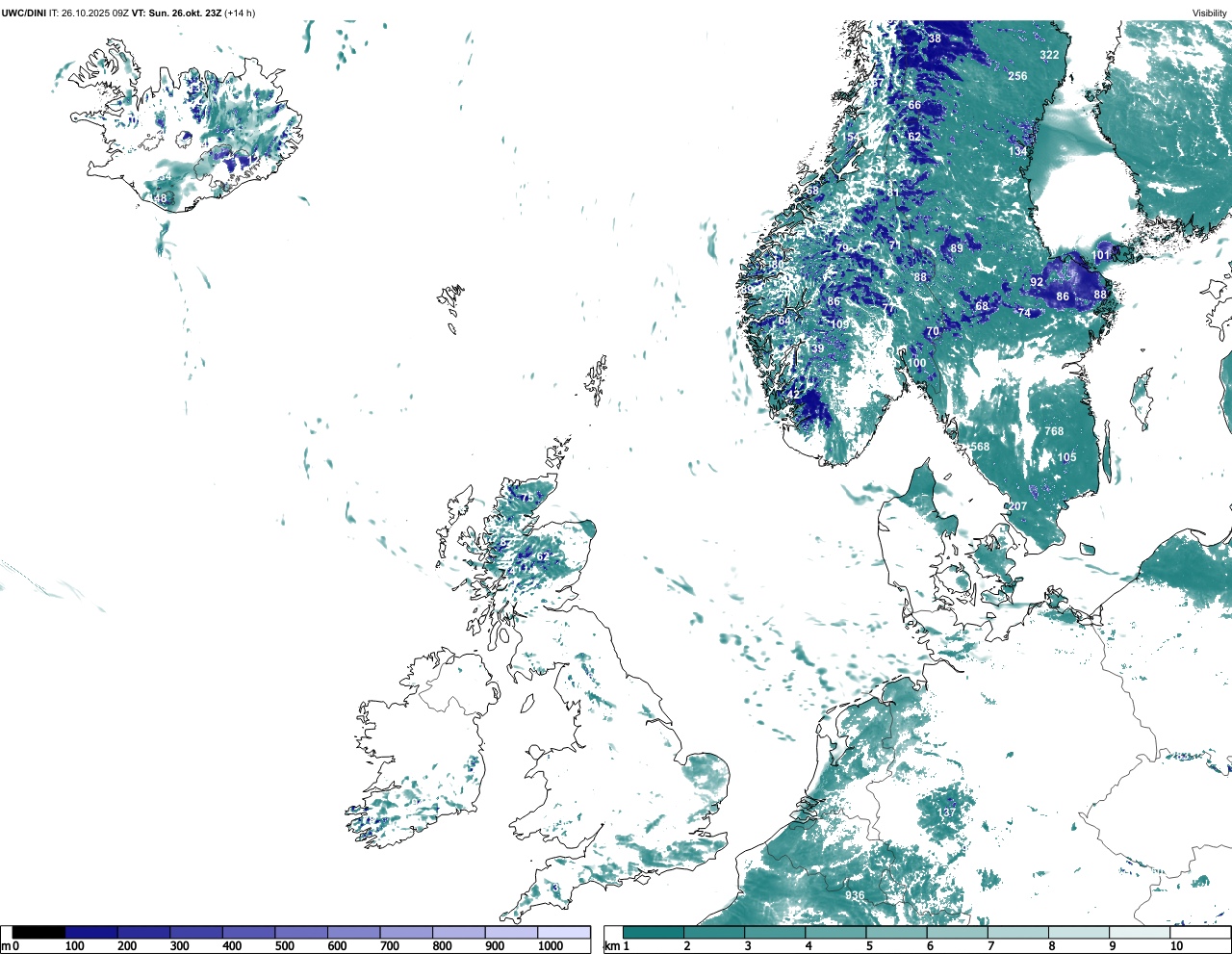Click the 'km' unit label on legend
The height and width of the screenshot is (954, 1232).
coord(612,946)
